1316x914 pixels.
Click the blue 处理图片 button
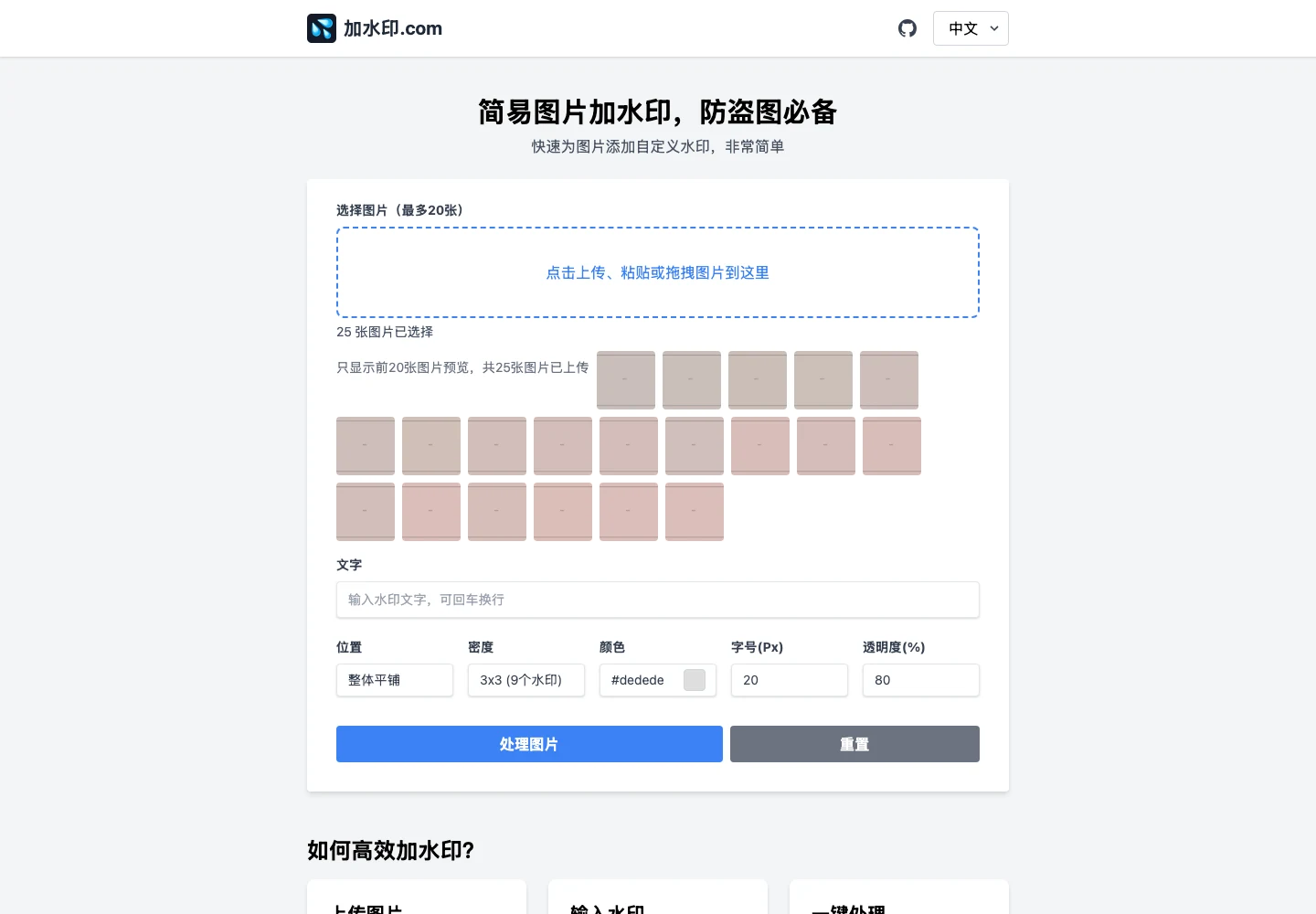click(529, 744)
